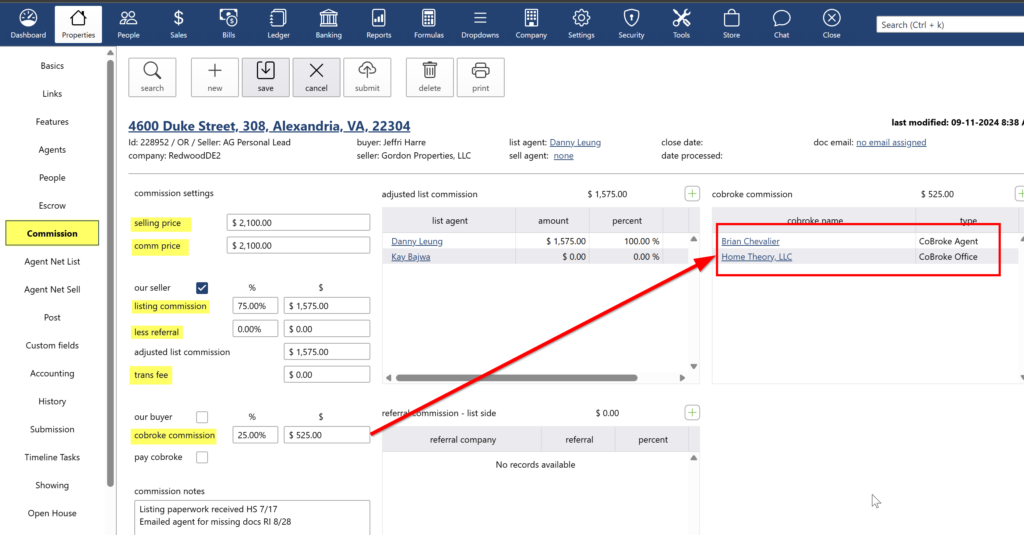Click the left sidebar vertical scrollbar
1024x535 pixels.
(110, 273)
